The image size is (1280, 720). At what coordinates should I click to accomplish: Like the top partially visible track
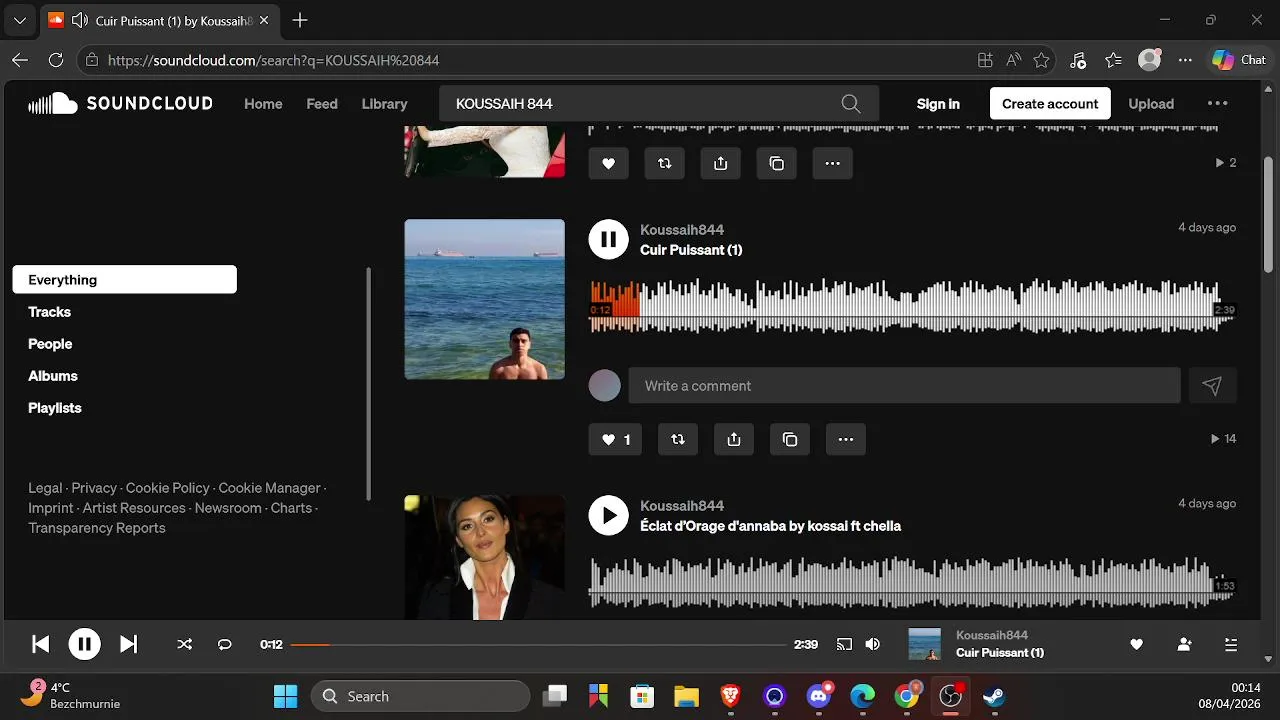point(608,163)
